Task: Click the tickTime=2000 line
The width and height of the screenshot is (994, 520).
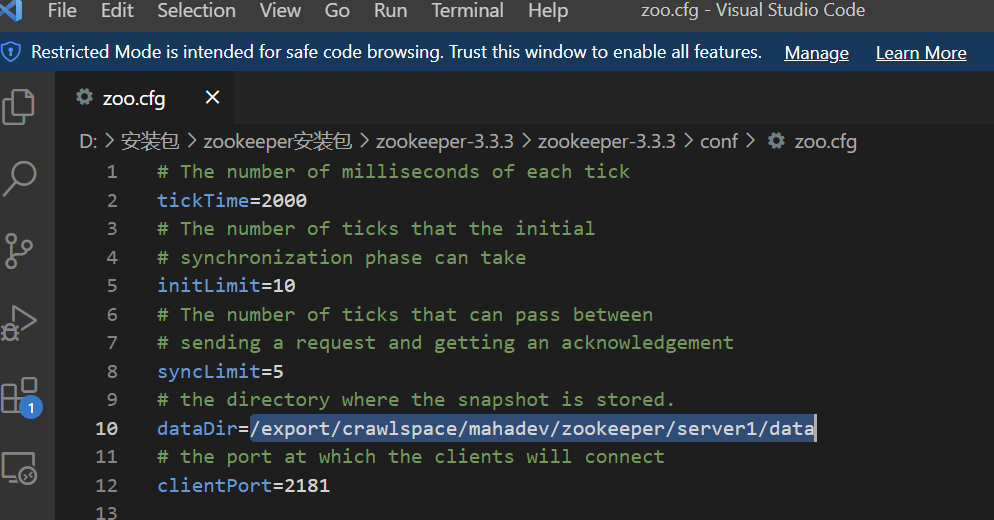Action: tap(232, 200)
